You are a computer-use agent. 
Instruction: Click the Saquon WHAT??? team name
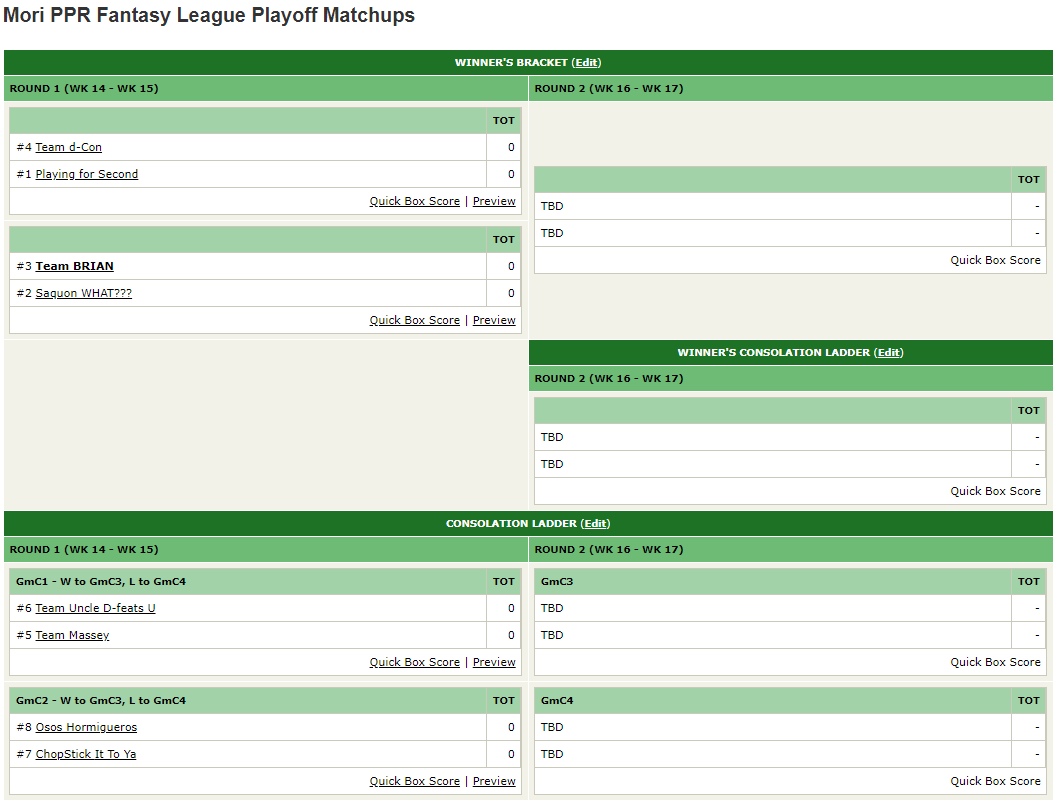83,294
